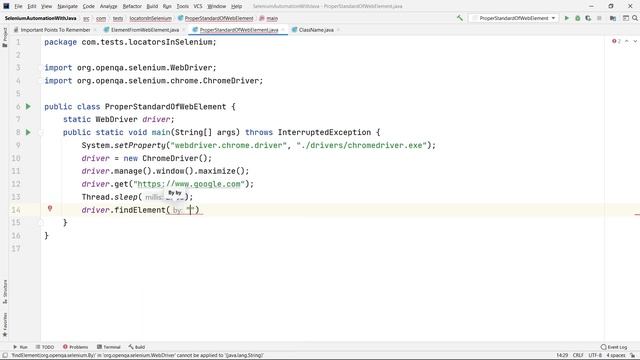Open the Event Log
The width and height of the screenshot is (640, 360).
tap(614, 347)
